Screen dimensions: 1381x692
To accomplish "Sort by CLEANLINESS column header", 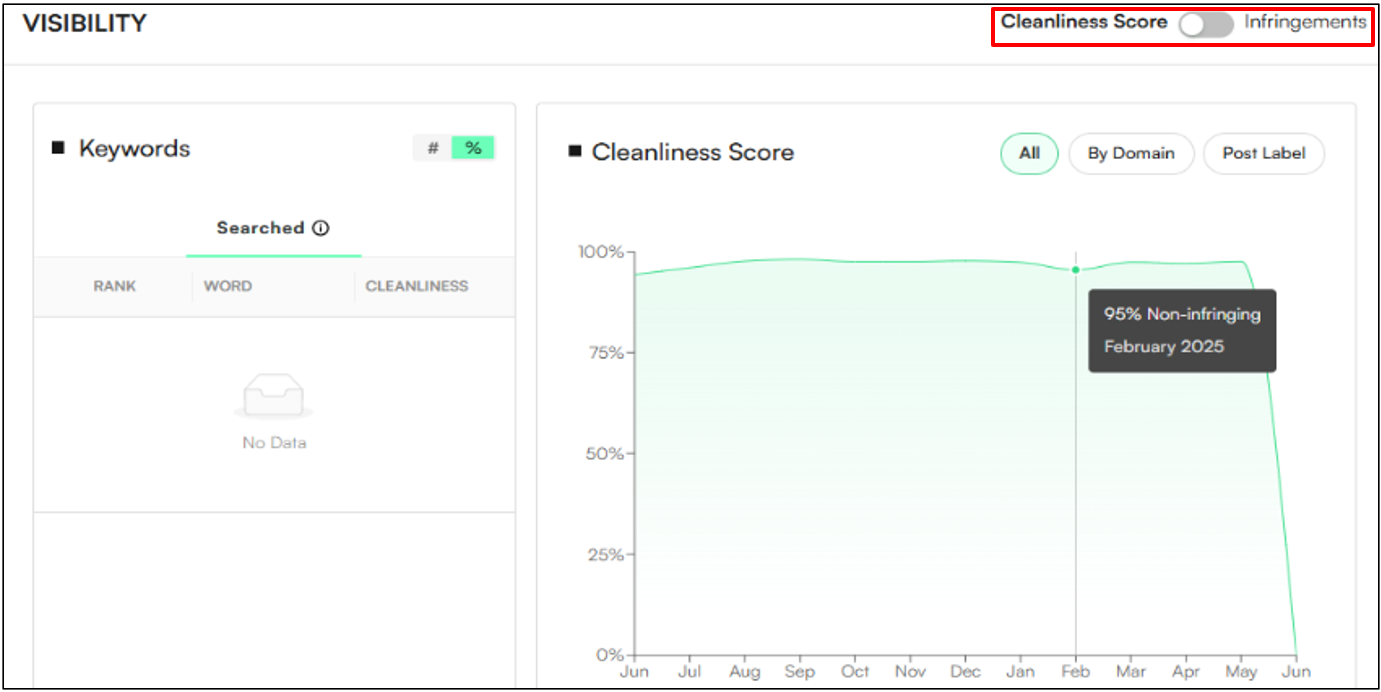I will pos(417,286).
